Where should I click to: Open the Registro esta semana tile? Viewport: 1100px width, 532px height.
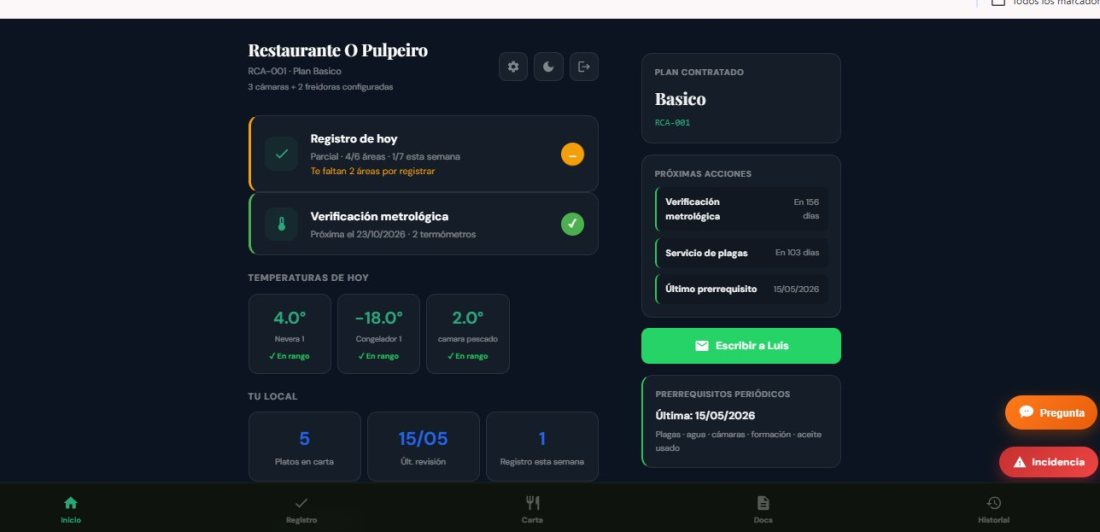(542, 447)
